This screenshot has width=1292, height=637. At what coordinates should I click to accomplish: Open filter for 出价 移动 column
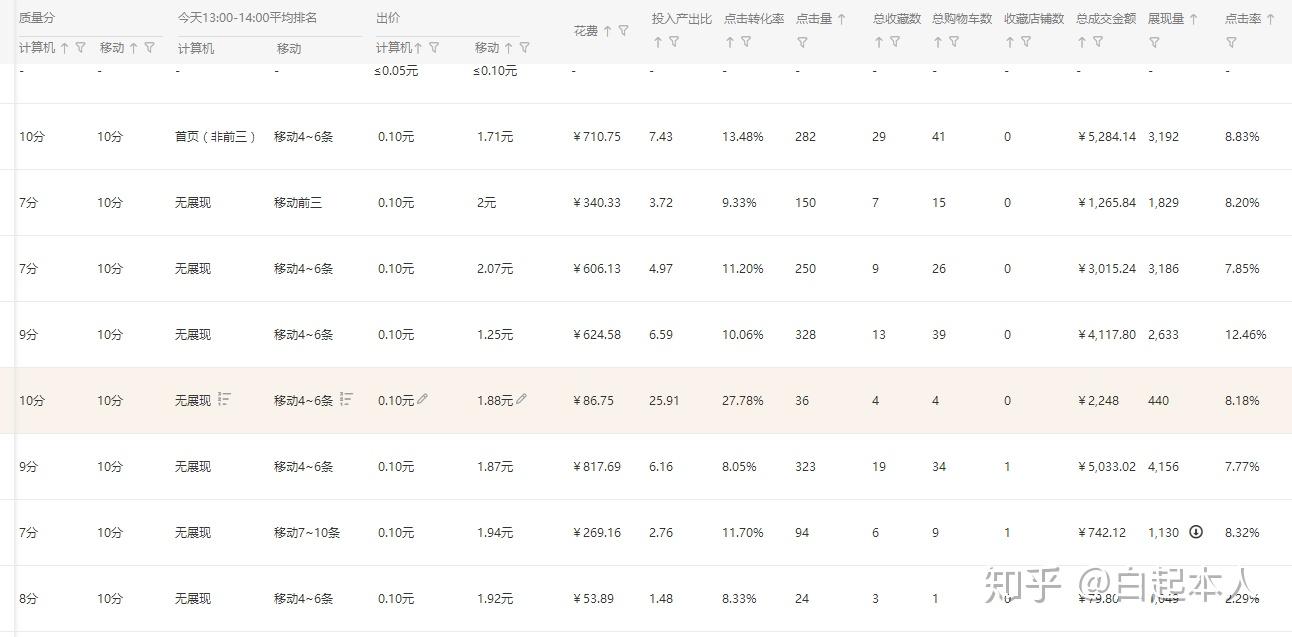(525, 48)
